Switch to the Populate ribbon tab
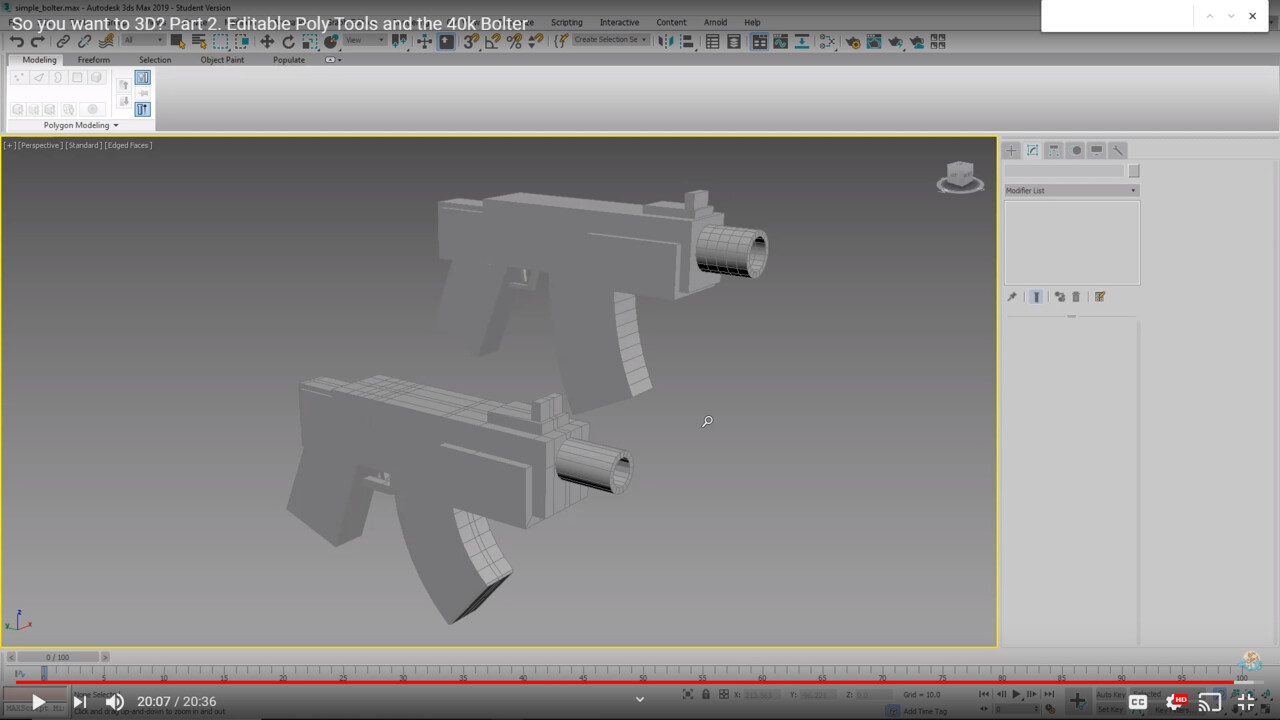The image size is (1280, 720). pyautogui.click(x=289, y=60)
